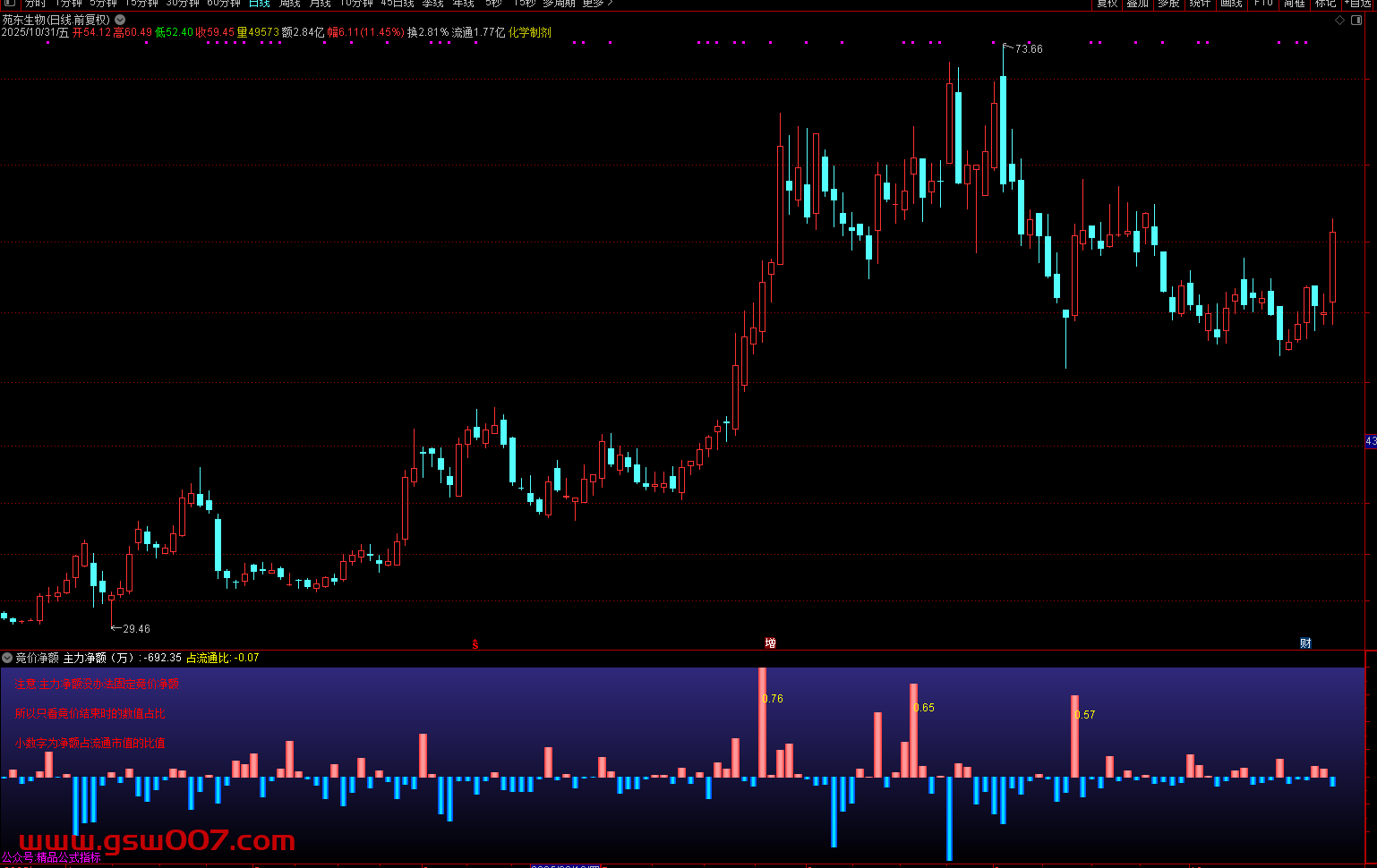Switch to 周线 weekly chart tab
This screenshot has height=868, width=1377.
coord(289,4)
